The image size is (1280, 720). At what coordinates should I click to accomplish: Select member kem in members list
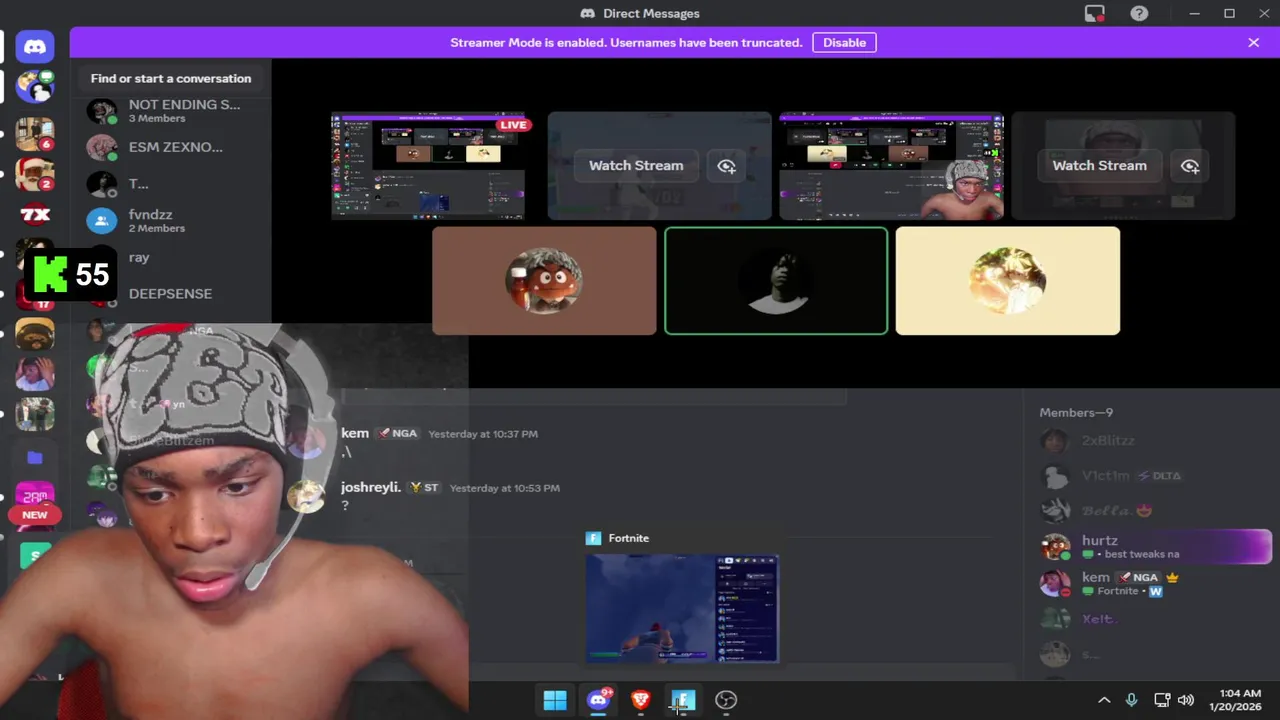coord(1156,584)
